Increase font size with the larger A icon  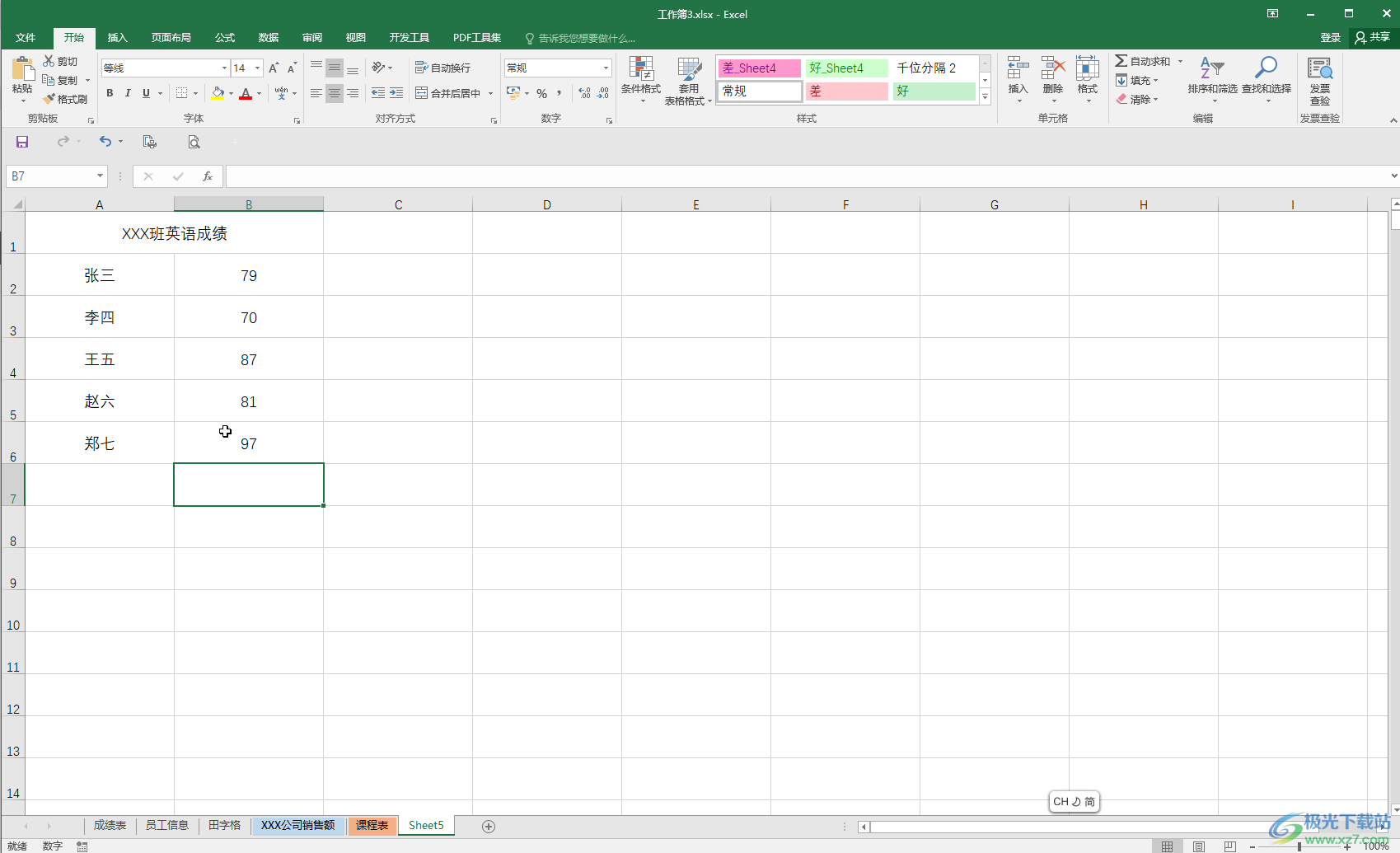pos(274,68)
